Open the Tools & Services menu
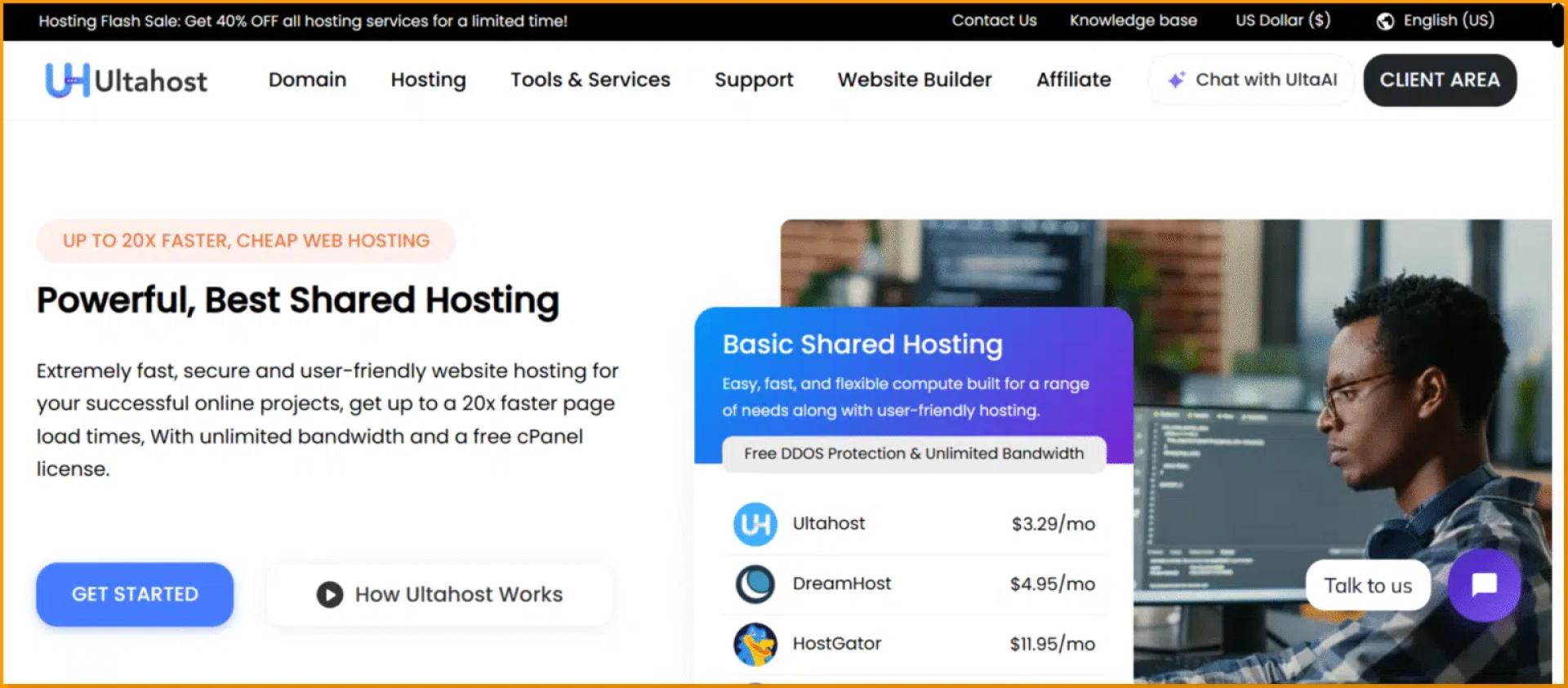The width and height of the screenshot is (1568, 688). pos(590,80)
